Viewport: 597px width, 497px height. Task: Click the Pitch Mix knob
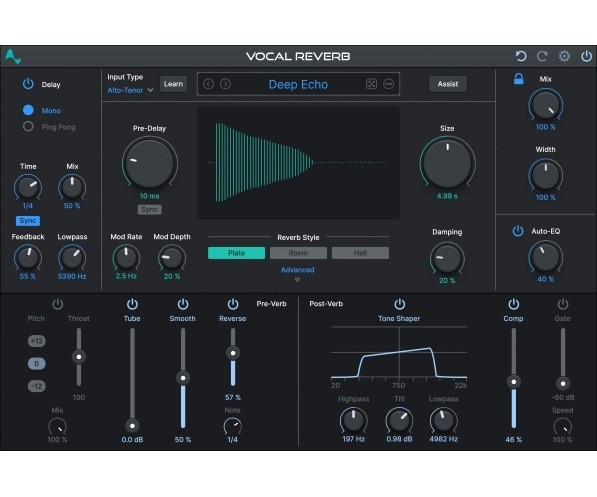click(57, 427)
